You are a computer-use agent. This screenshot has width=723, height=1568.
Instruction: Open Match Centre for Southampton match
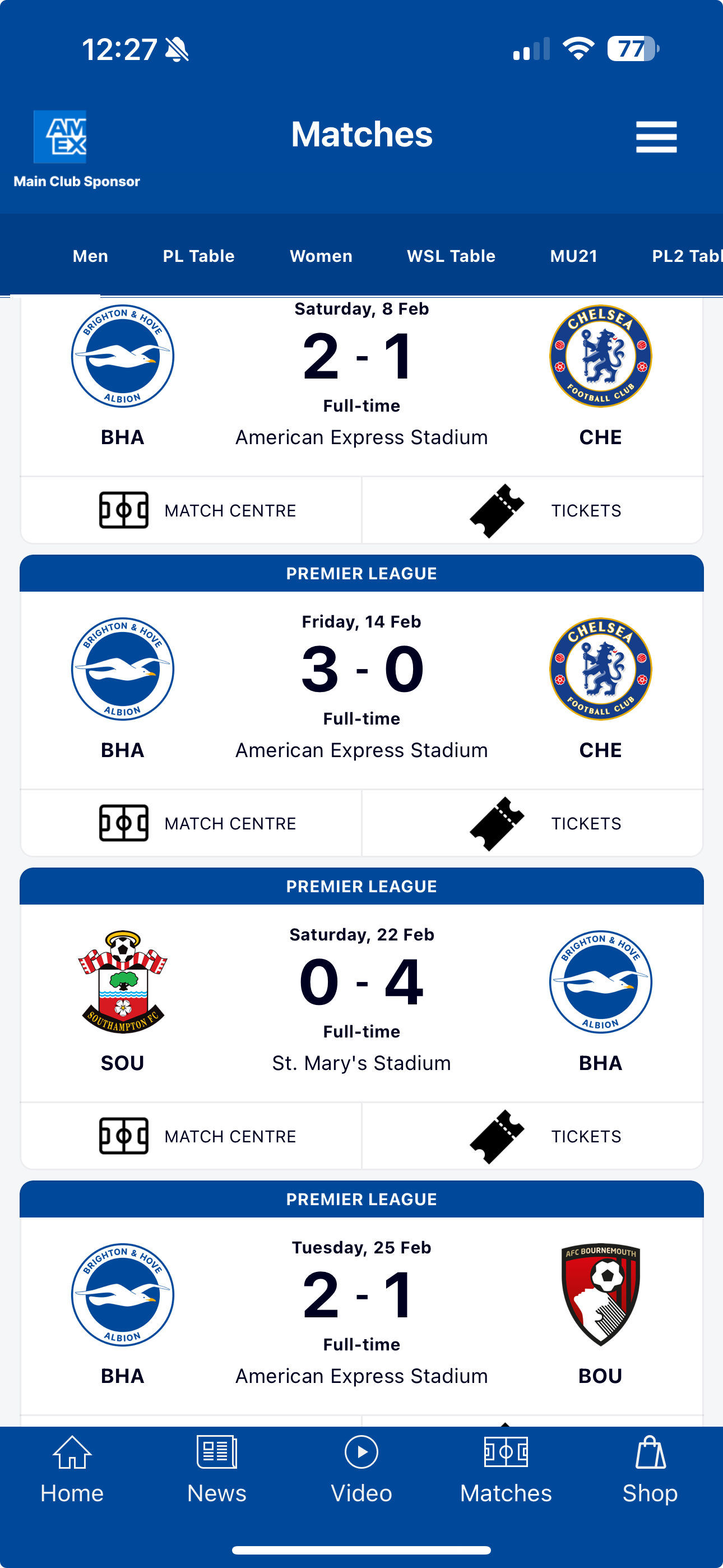[191, 1136]
